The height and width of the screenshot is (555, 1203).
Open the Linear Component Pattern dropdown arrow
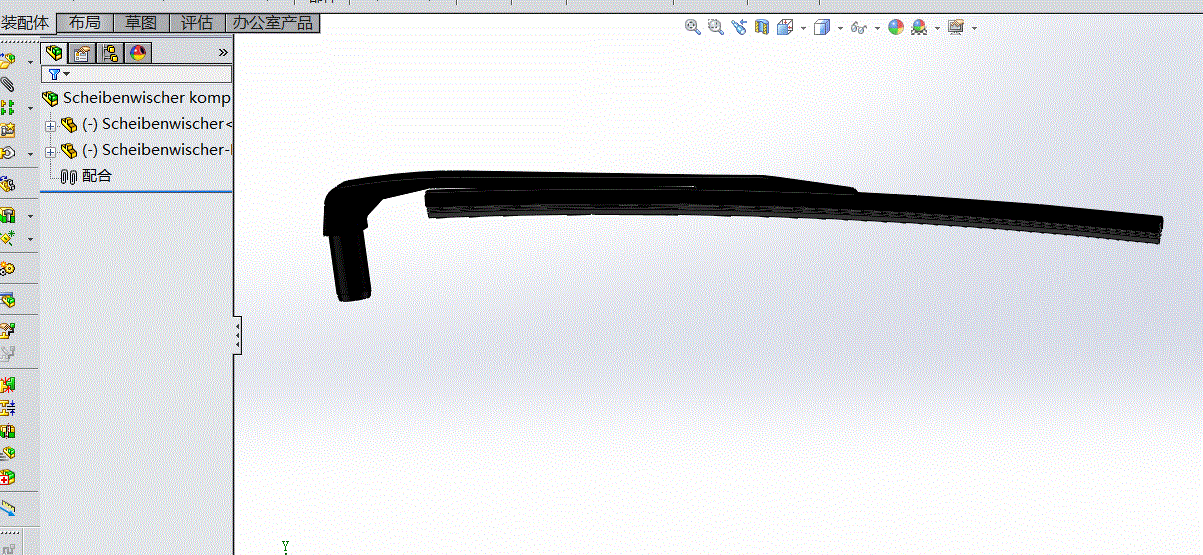(31, 107)
